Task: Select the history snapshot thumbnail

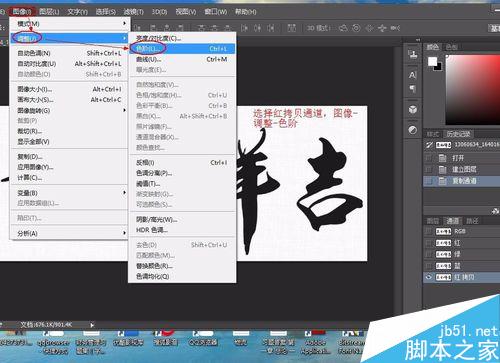Action: pos(443,145)
